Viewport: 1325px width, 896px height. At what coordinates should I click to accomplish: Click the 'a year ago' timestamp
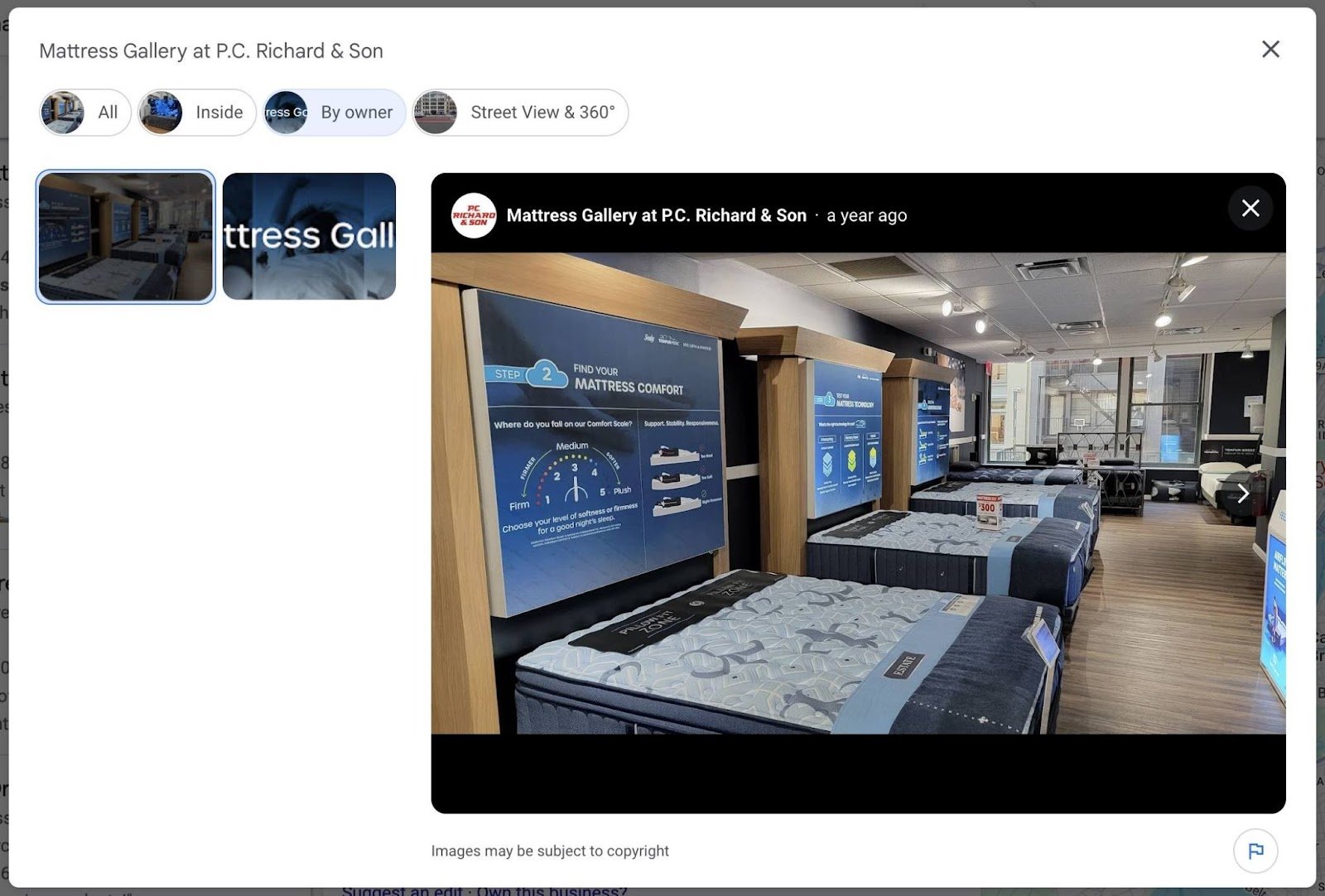click(x=866, y=215)
